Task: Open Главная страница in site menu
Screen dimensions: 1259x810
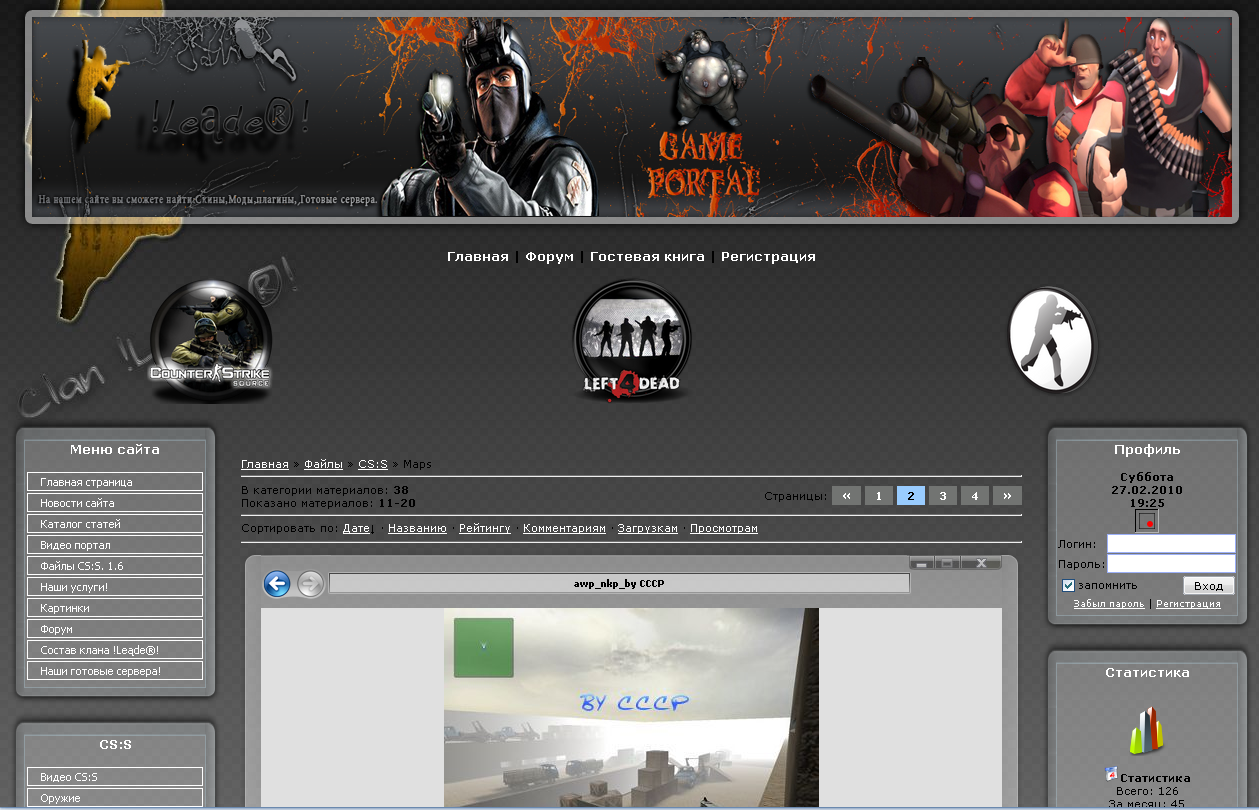Action: click(115, 482)
